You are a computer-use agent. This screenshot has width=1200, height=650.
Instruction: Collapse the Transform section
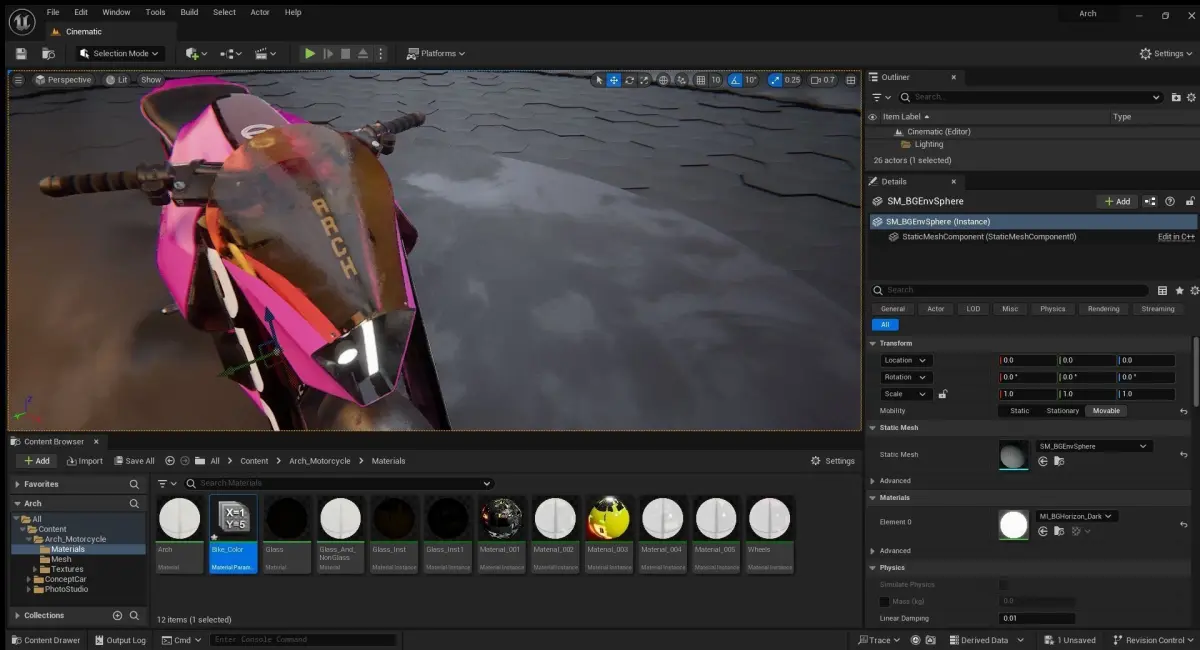tap(873, 343)
